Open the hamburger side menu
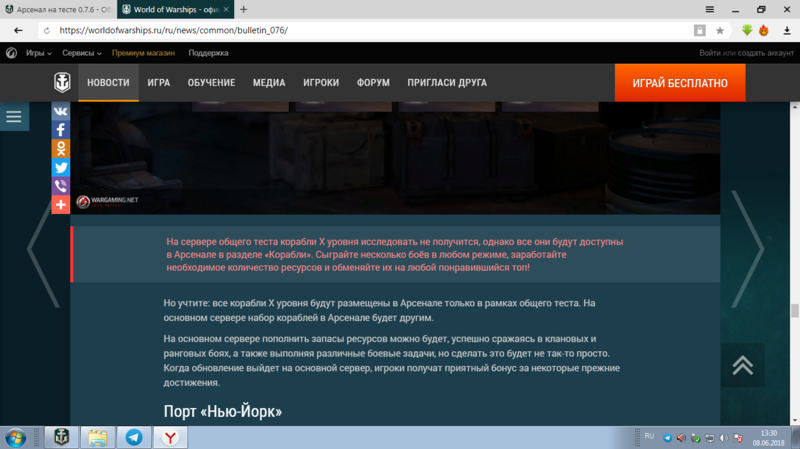Image resolution: width=800 pixels, height=449 pixels. tap(14, 117)
